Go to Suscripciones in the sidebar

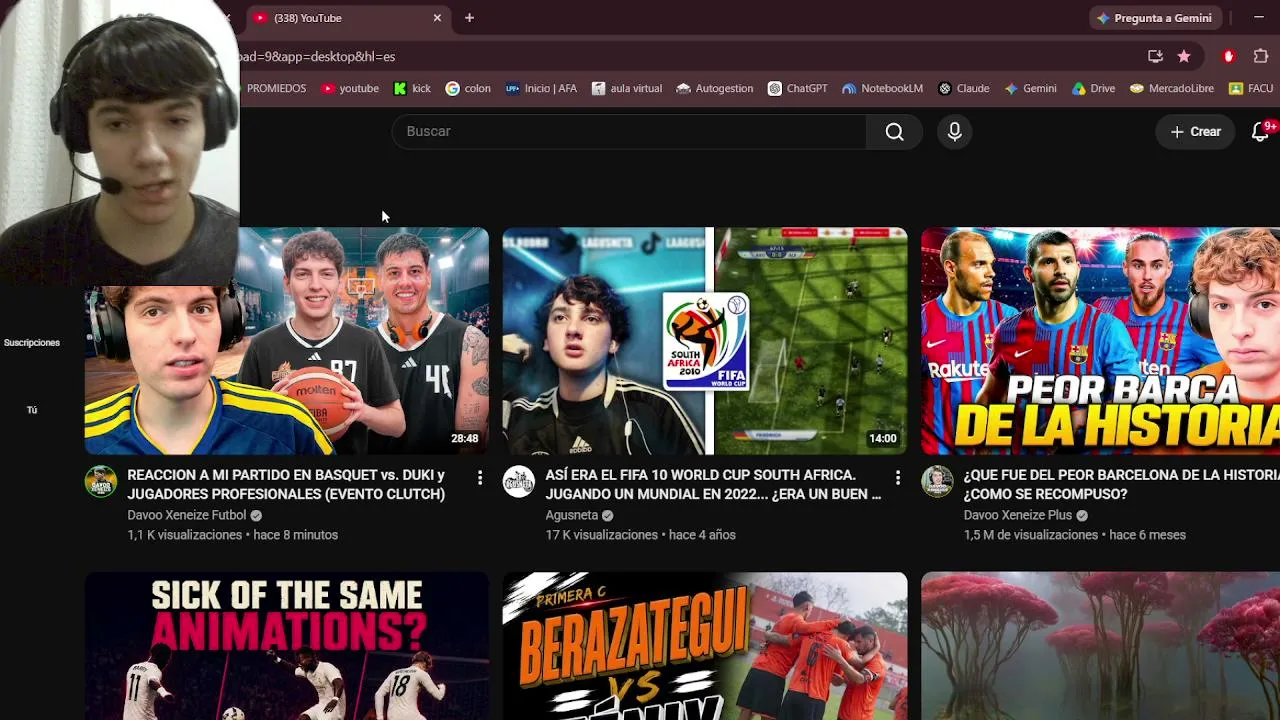click(32, 342)
